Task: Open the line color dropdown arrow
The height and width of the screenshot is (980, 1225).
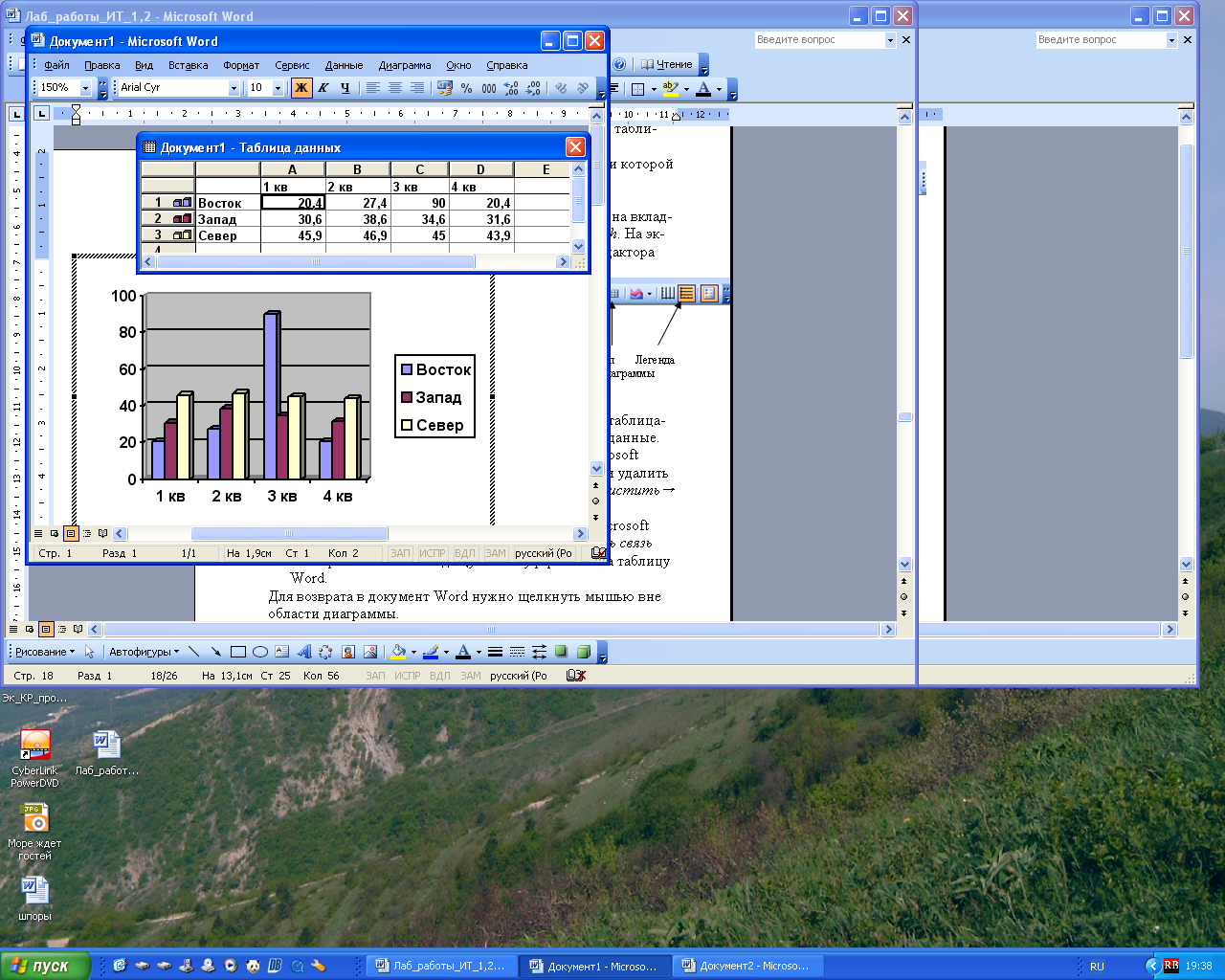Action: point(446,652)
